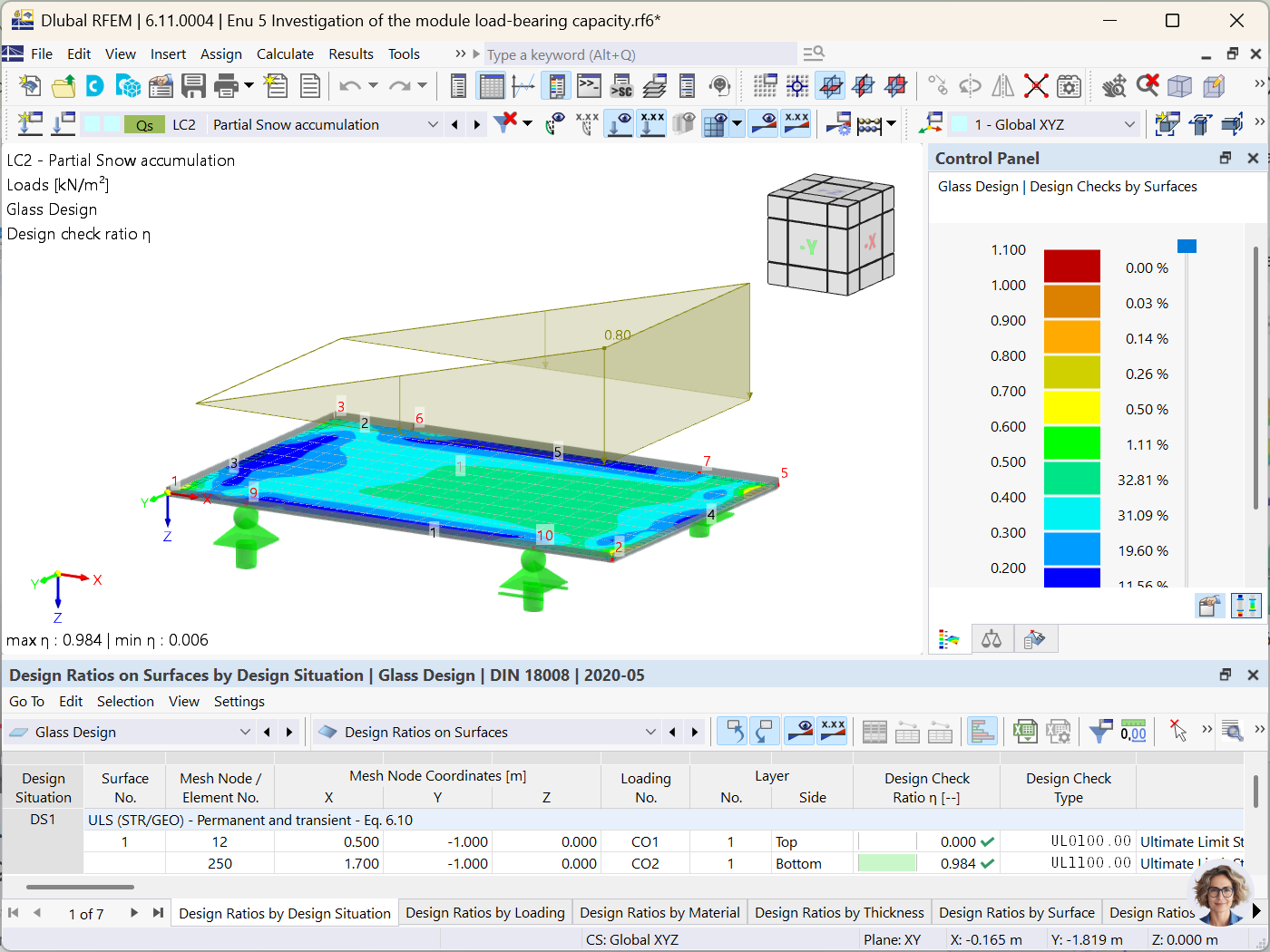Open the table settings gear icon
1270x952 pixels.
point(1059,731)
